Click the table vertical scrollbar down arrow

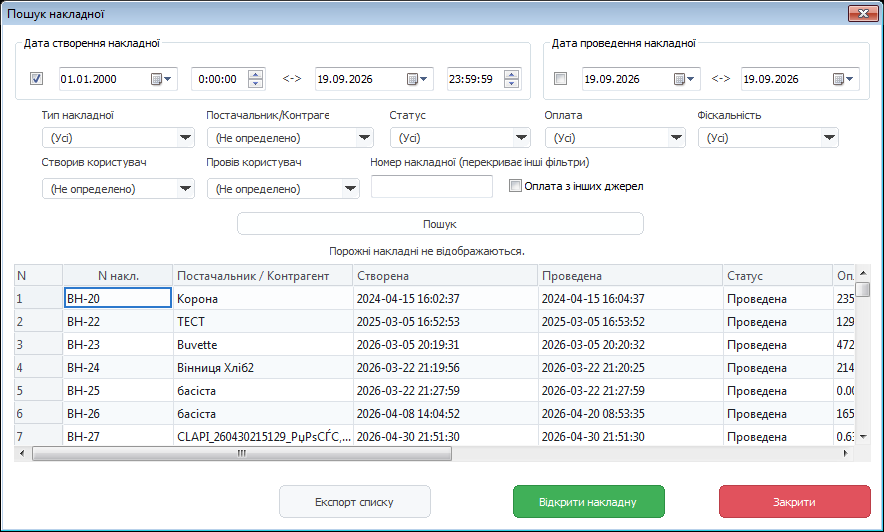point(863,437)
